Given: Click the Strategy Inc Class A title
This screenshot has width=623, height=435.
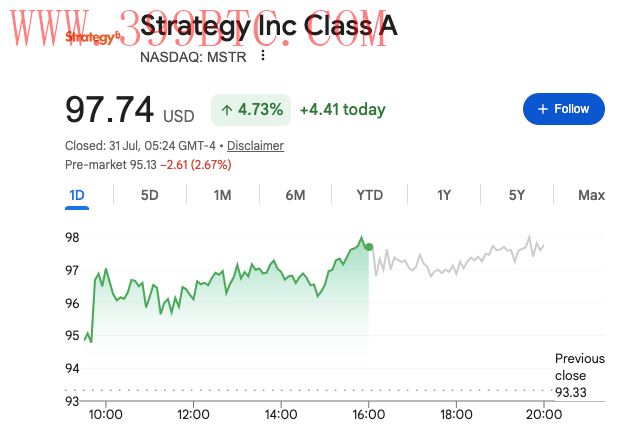Looking at the screenshot, I should (269, 25).
